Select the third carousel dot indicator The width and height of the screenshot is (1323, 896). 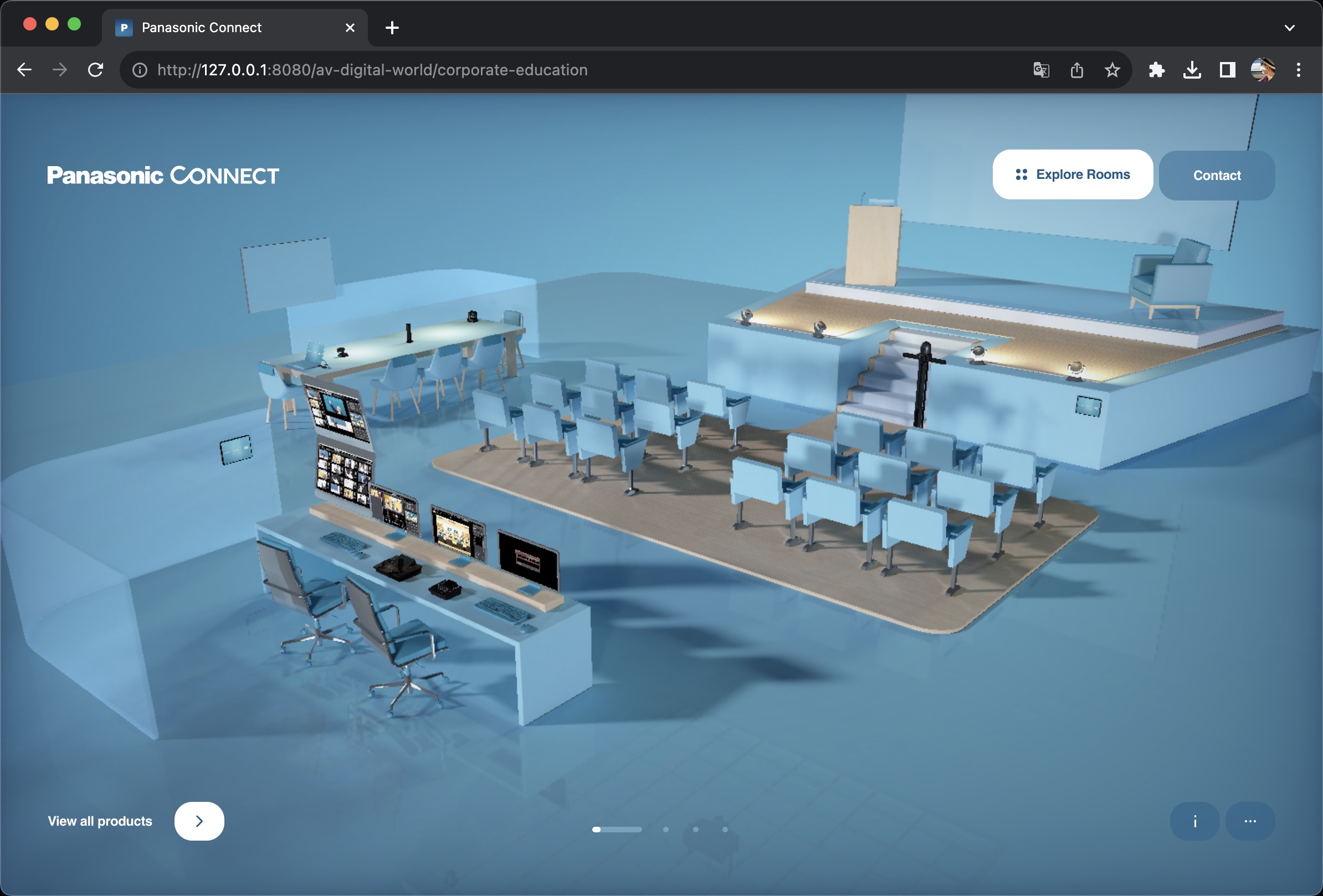[x=695, y=830]
